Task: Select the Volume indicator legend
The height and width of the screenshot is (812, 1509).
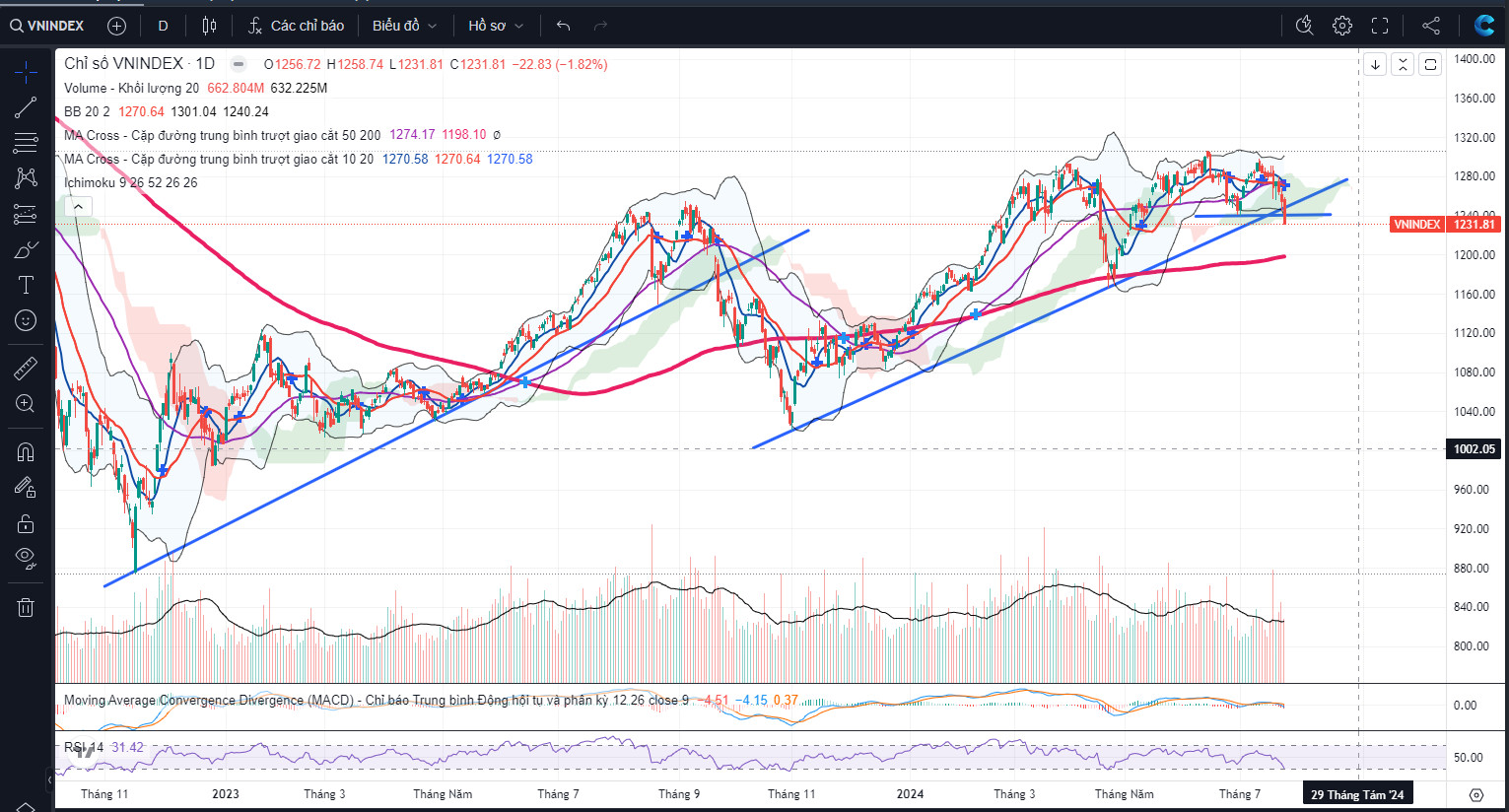Action: [131, 88]
